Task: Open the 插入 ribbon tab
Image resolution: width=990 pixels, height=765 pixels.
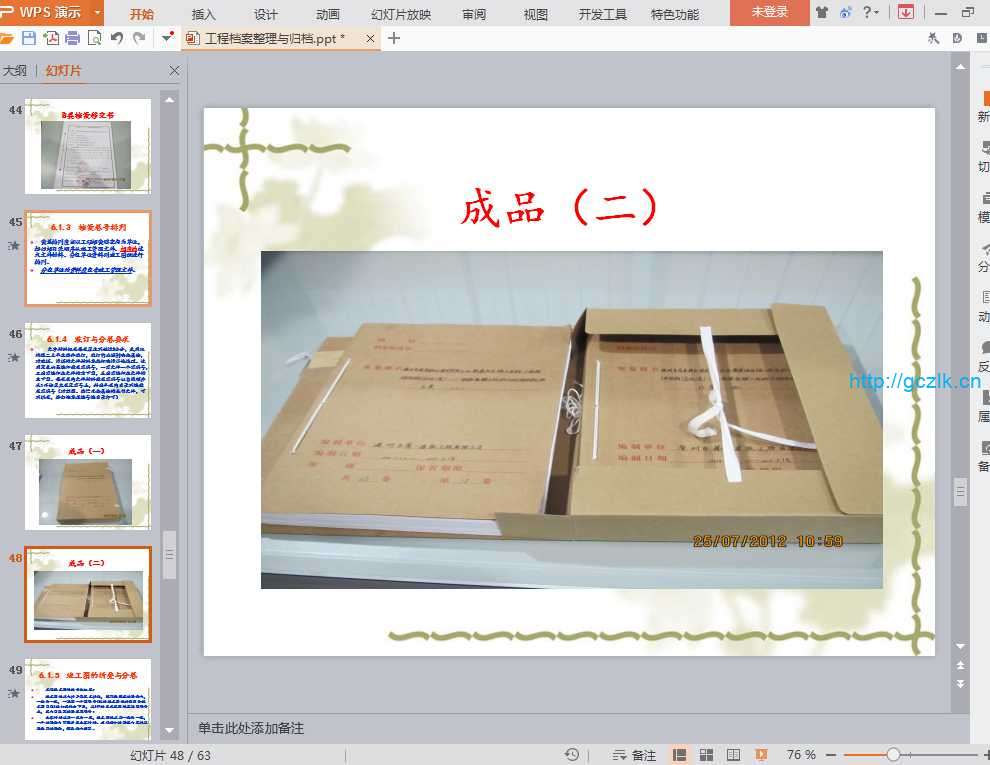Action: 204,14
